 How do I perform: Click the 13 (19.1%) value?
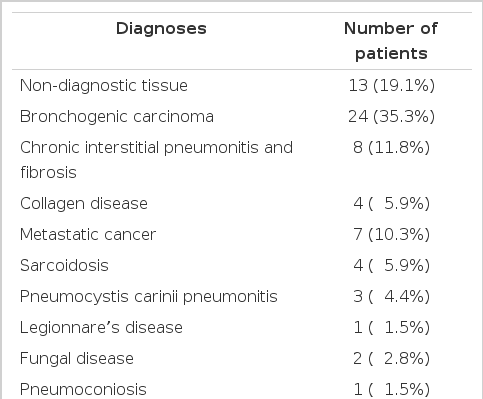click(x=392, y=86)
